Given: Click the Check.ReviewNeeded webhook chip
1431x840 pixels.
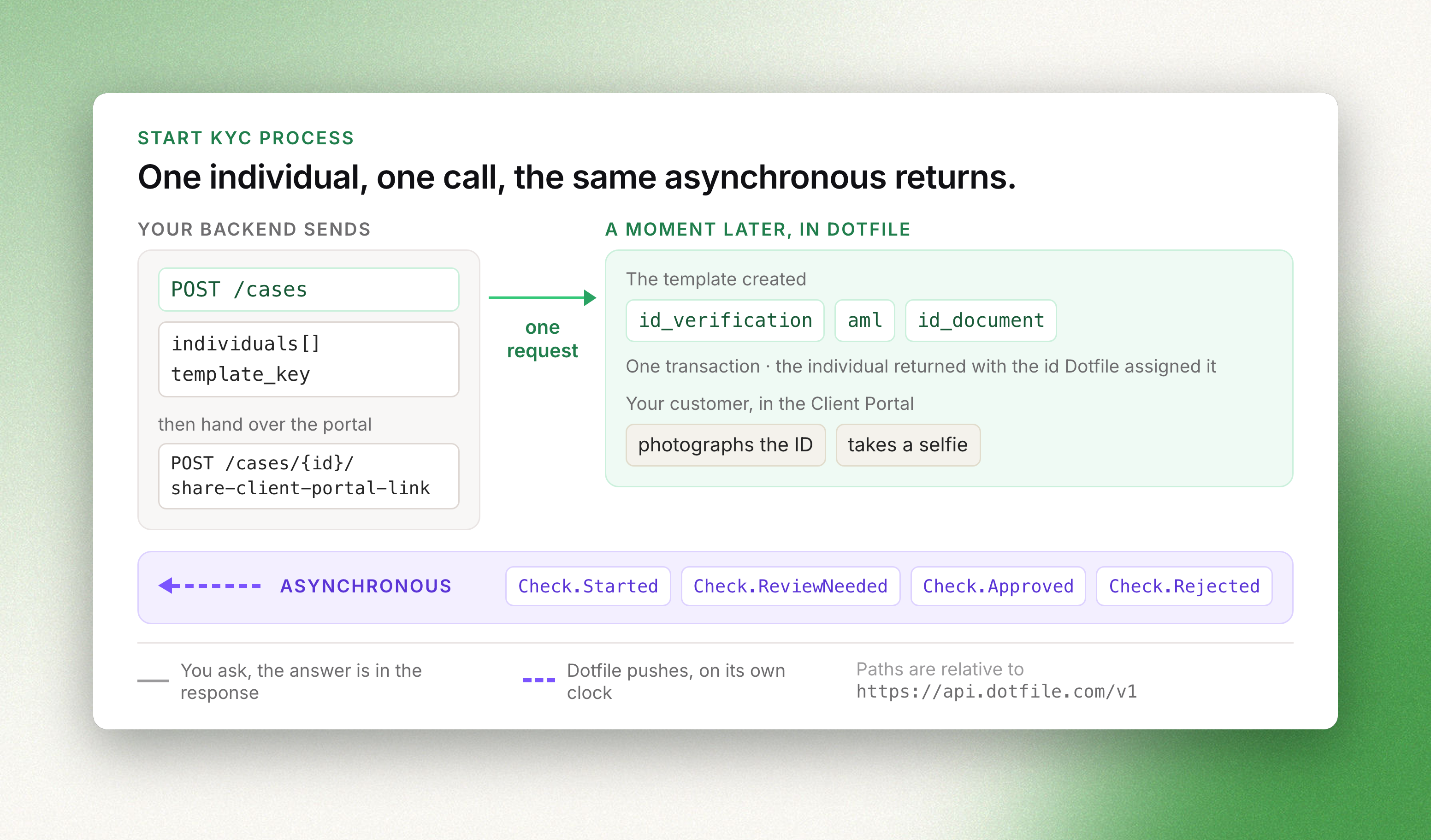Looking at the screenshot, I should (x=790, y=586).
